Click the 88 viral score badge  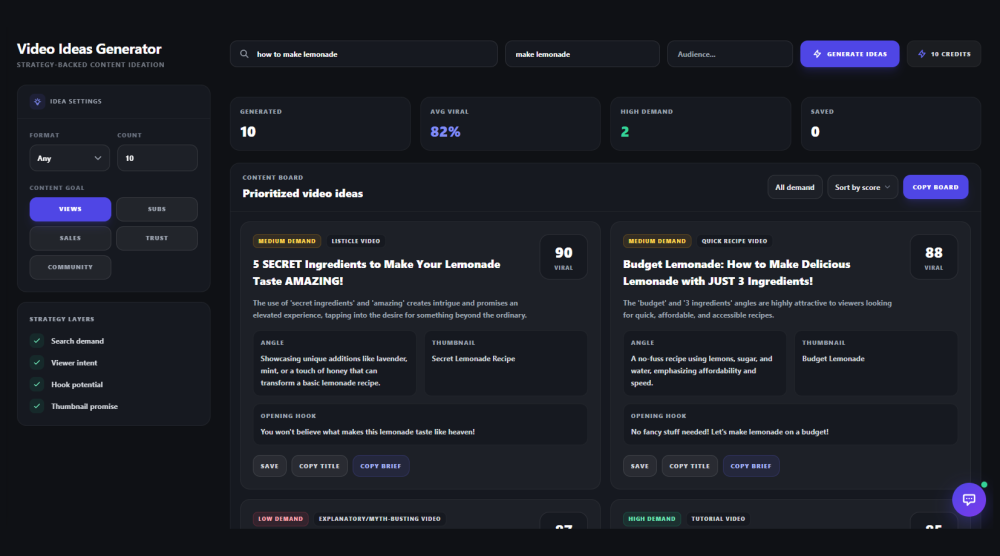coord(934,257)
